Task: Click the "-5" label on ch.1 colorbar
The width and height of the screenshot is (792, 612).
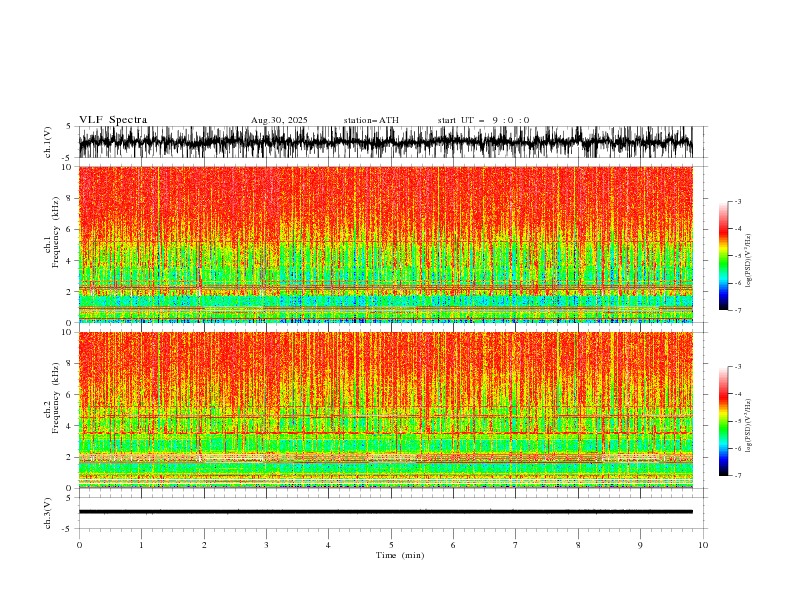Action: 737,256
